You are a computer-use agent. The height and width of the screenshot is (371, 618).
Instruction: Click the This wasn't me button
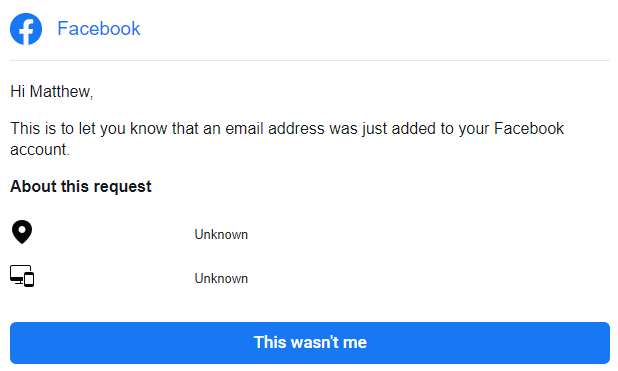point(310,343)
